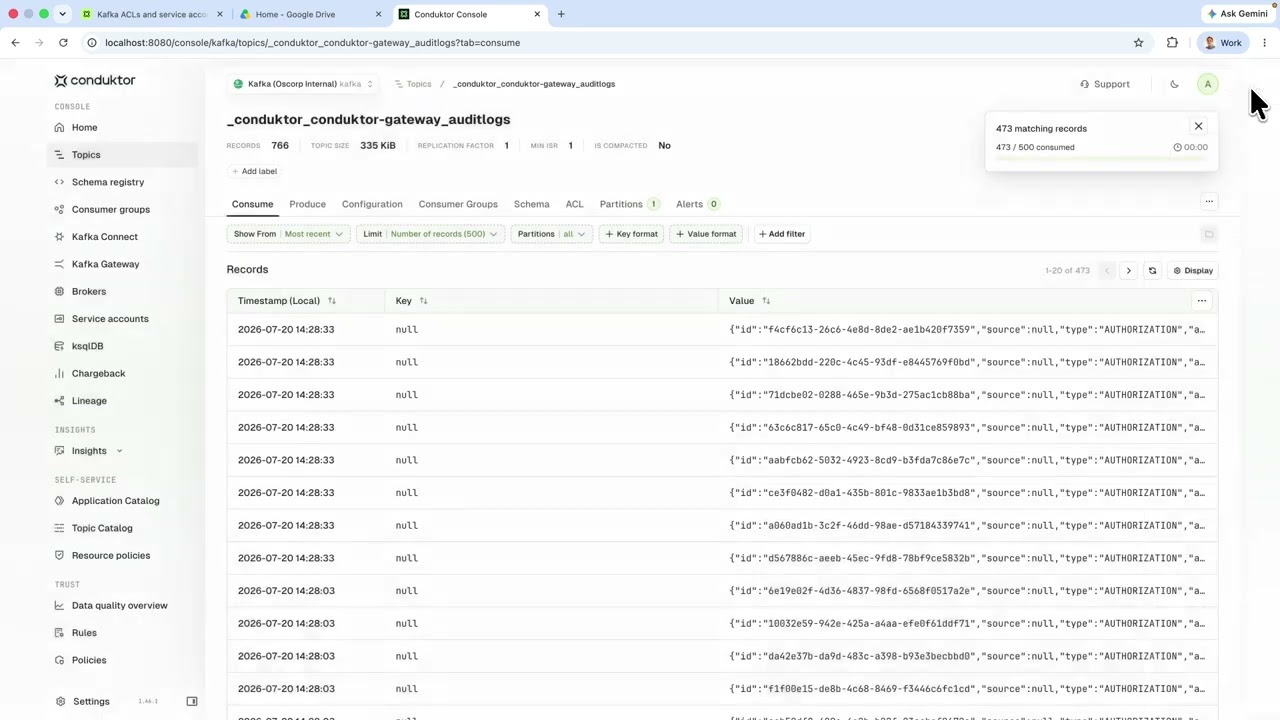The image size is (1280, 720).
Task: Open Resource policies
Action: (x=111, y=555)
